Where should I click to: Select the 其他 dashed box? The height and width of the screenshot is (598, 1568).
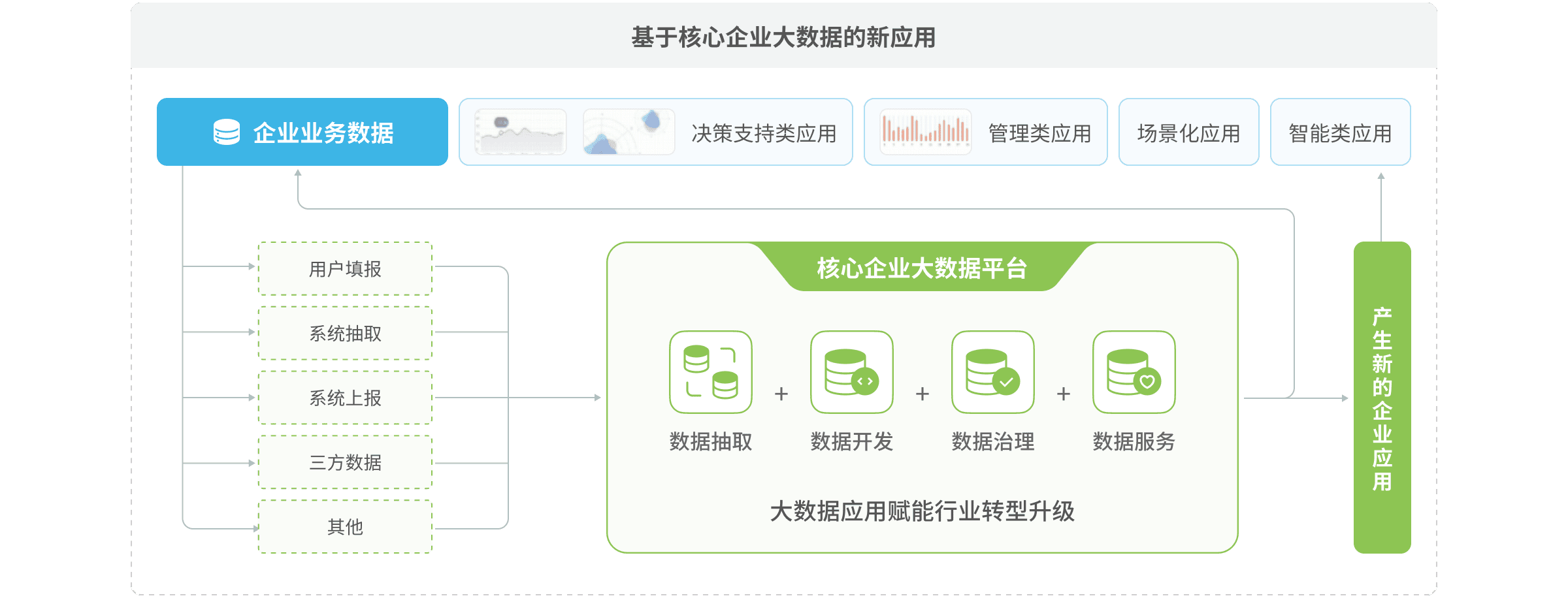(x=345, y=527)
